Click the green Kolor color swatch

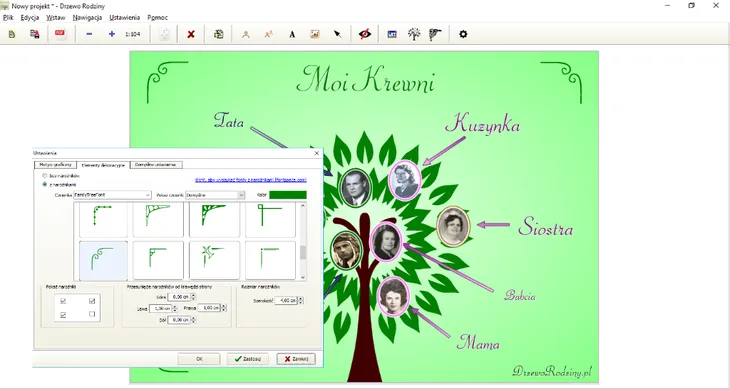pyautogui.click(x=288, y=195)
